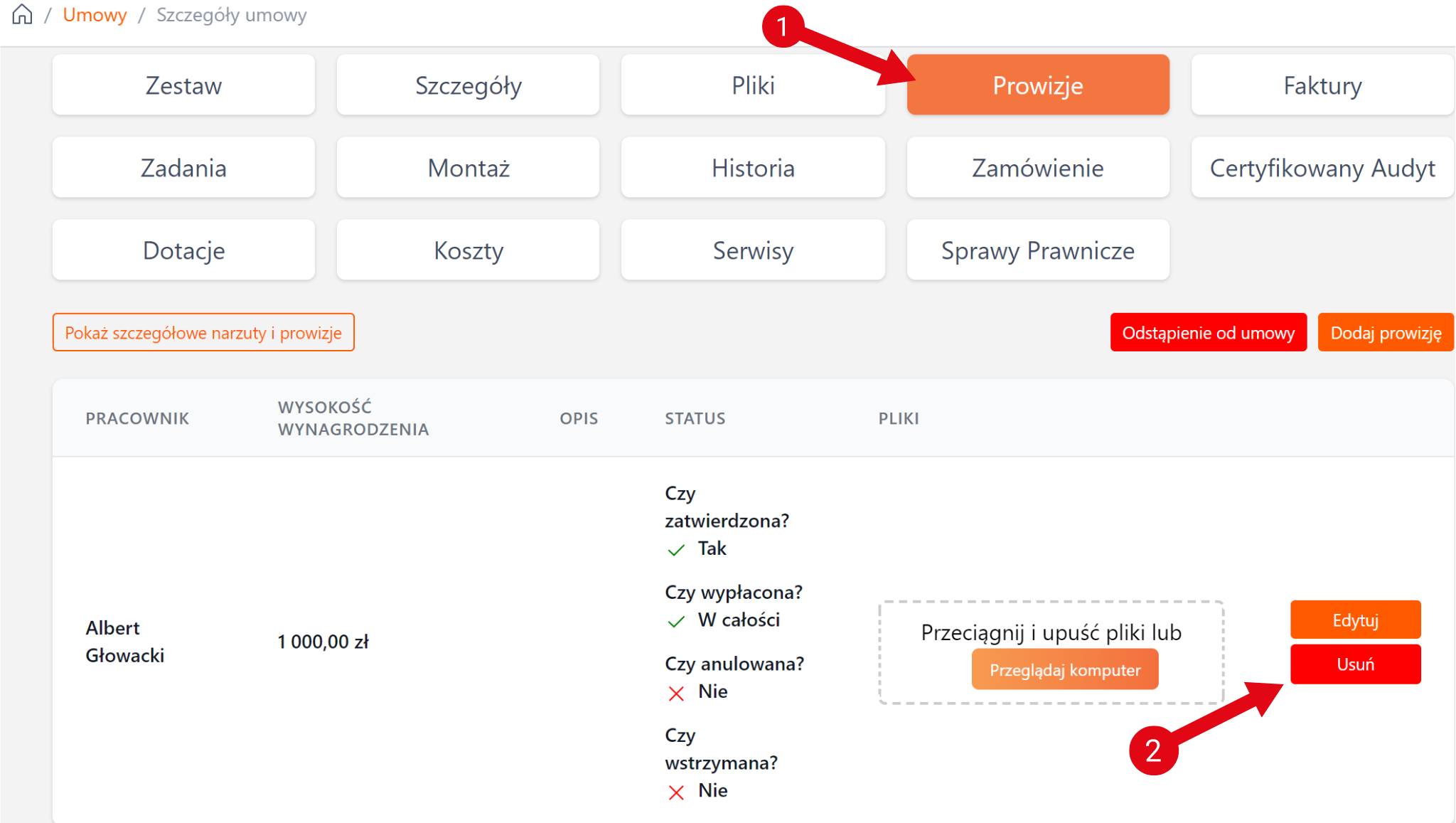The width and height of the screenshot is (1456, 823).
Task: Open the Koszty tab
Action: click(469, 250)
